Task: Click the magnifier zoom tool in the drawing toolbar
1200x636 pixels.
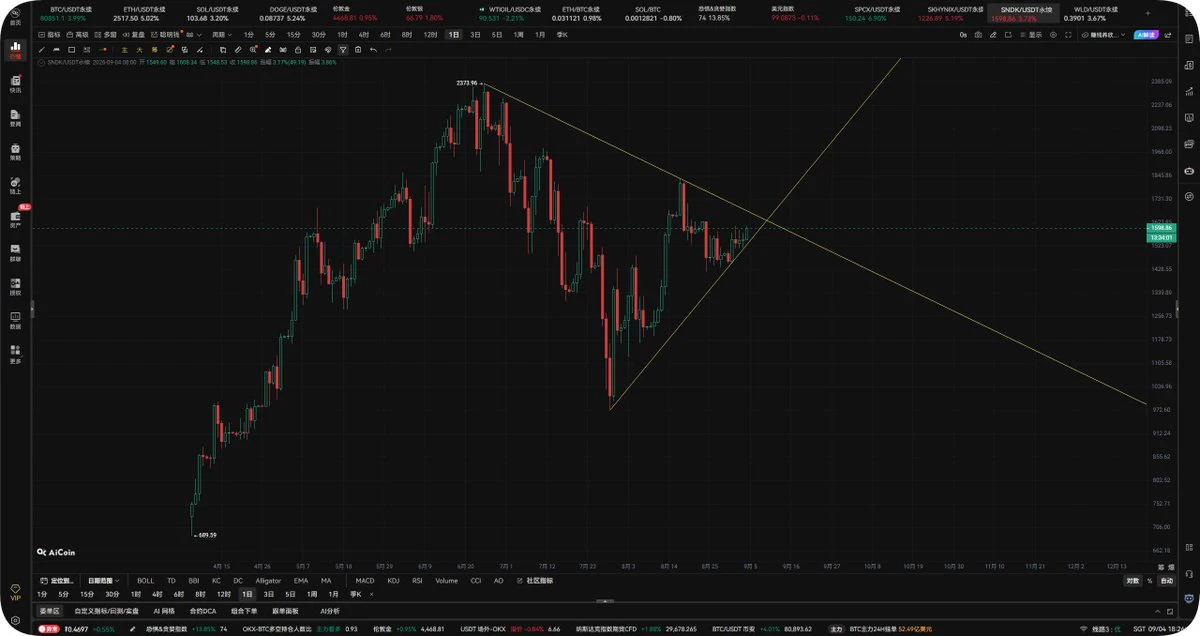Action: coord(252,49)
